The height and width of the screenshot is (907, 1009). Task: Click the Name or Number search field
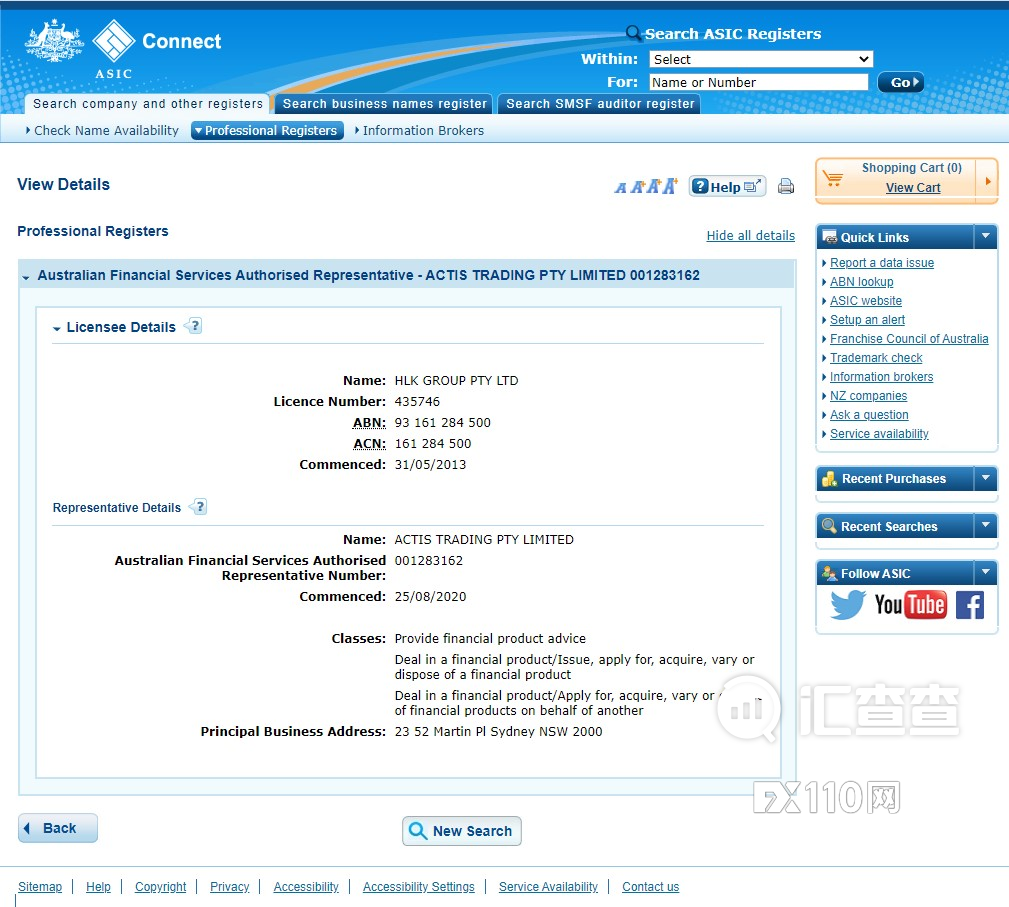[x=758, y=82]
